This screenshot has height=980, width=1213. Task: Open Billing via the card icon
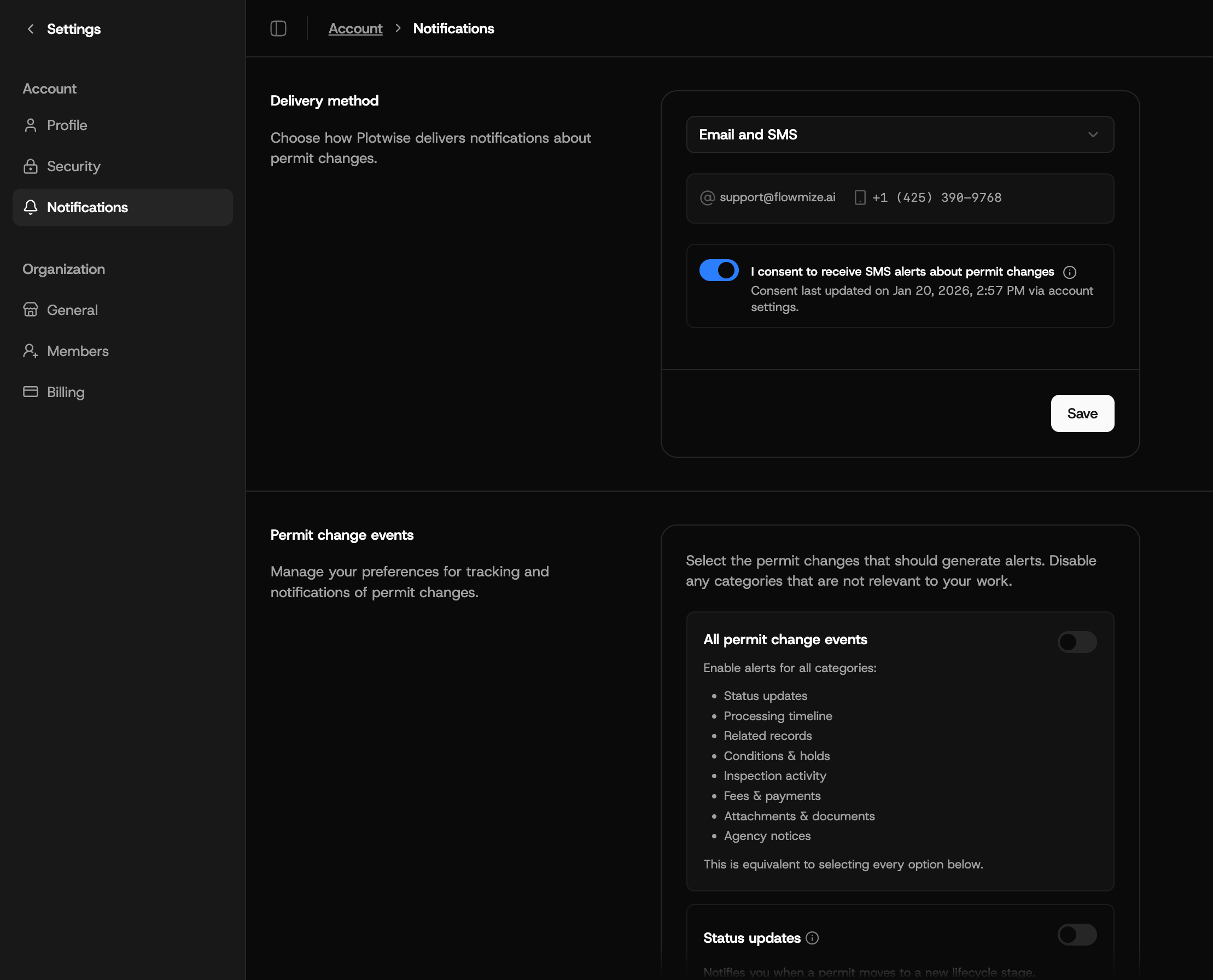31,391
